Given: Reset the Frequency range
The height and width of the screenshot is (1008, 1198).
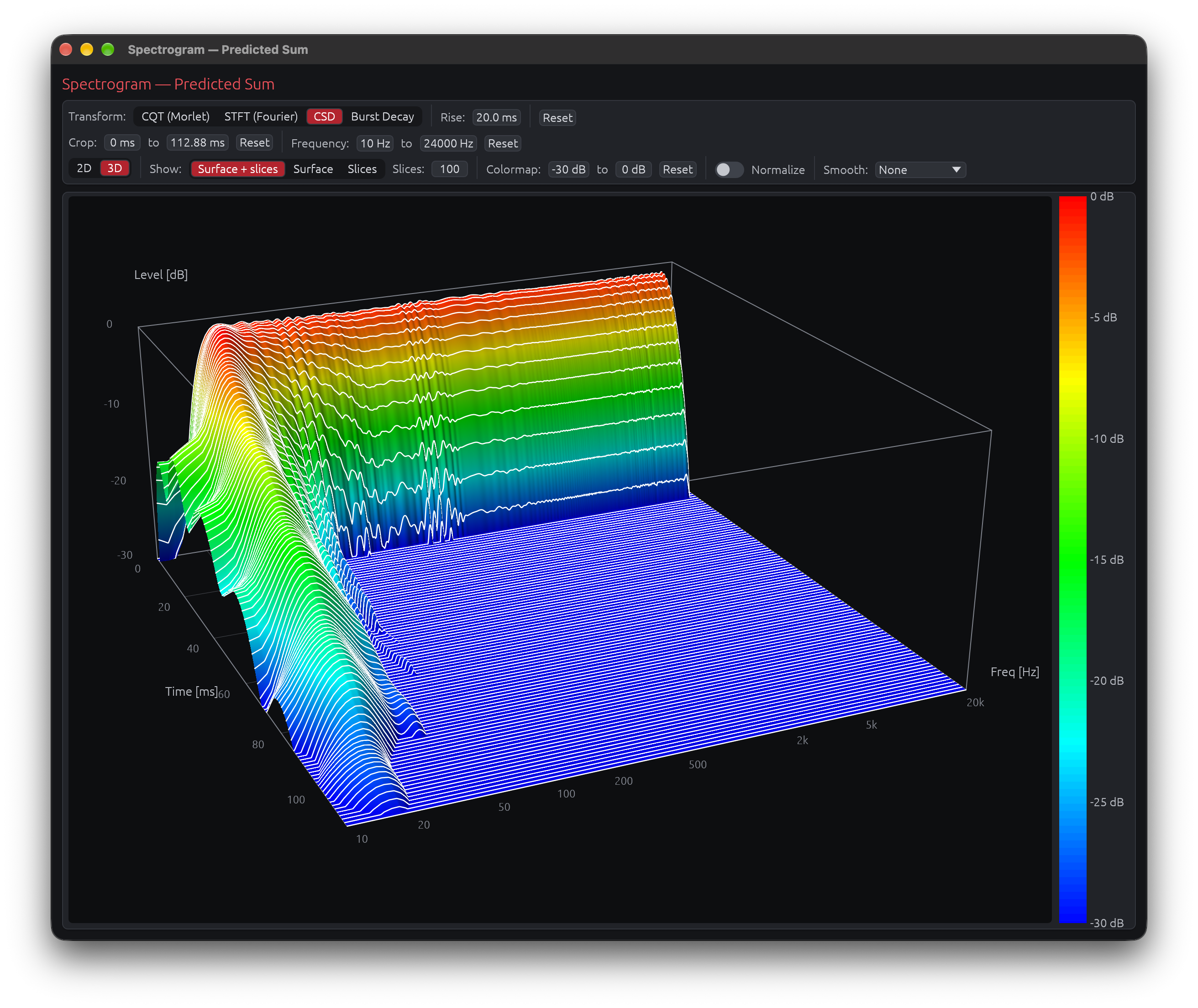Looking at the screenshot, I should [502, 143].
